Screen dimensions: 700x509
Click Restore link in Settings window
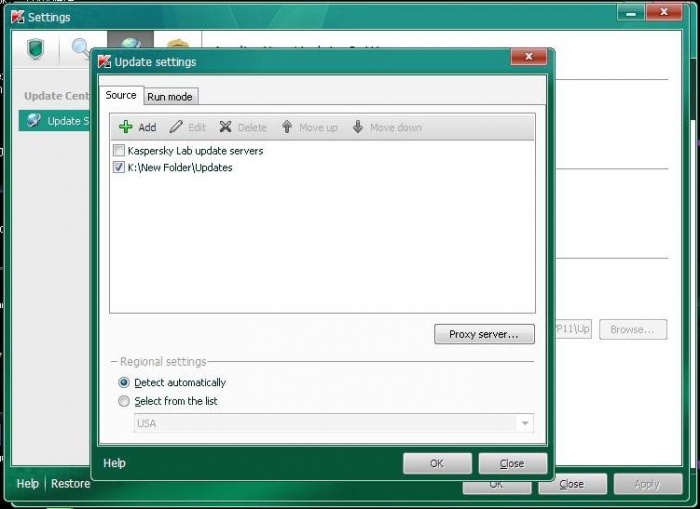click(71, 484)
